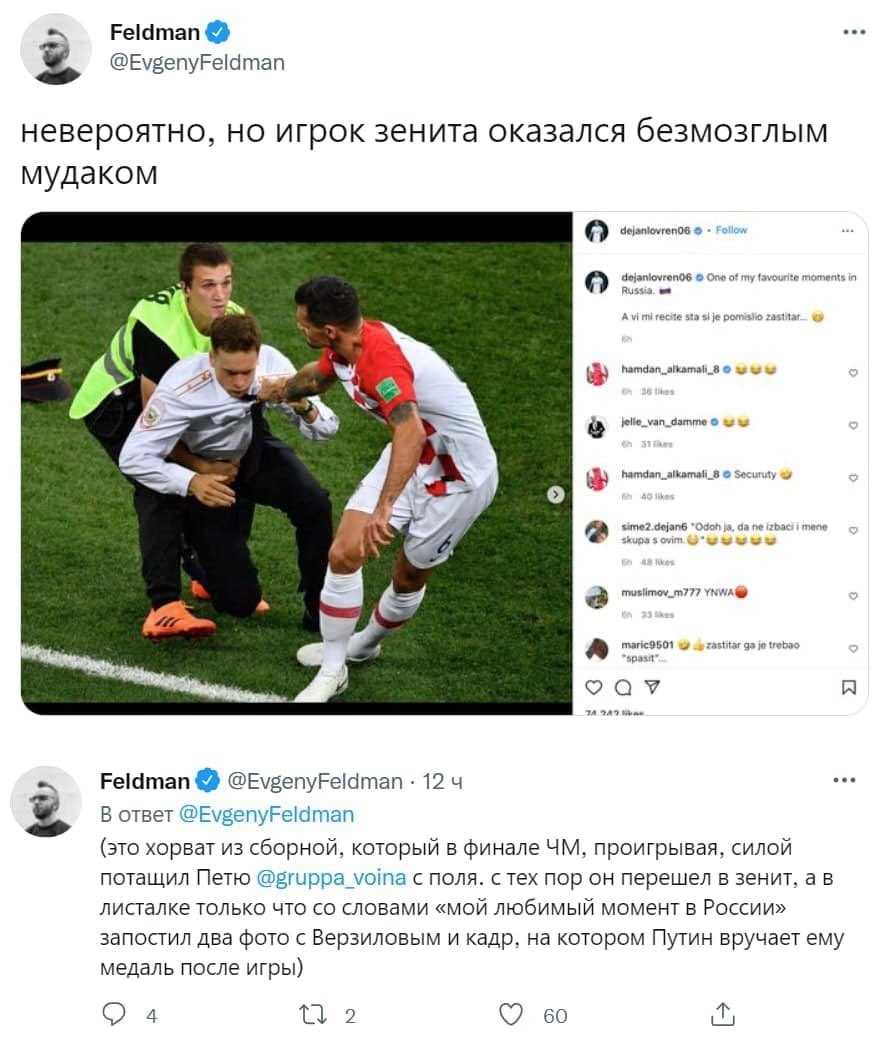This screenshot has height=1052, width=886.
Task: Open the top tweet's three-dot menu
Action: click(854, 32)
